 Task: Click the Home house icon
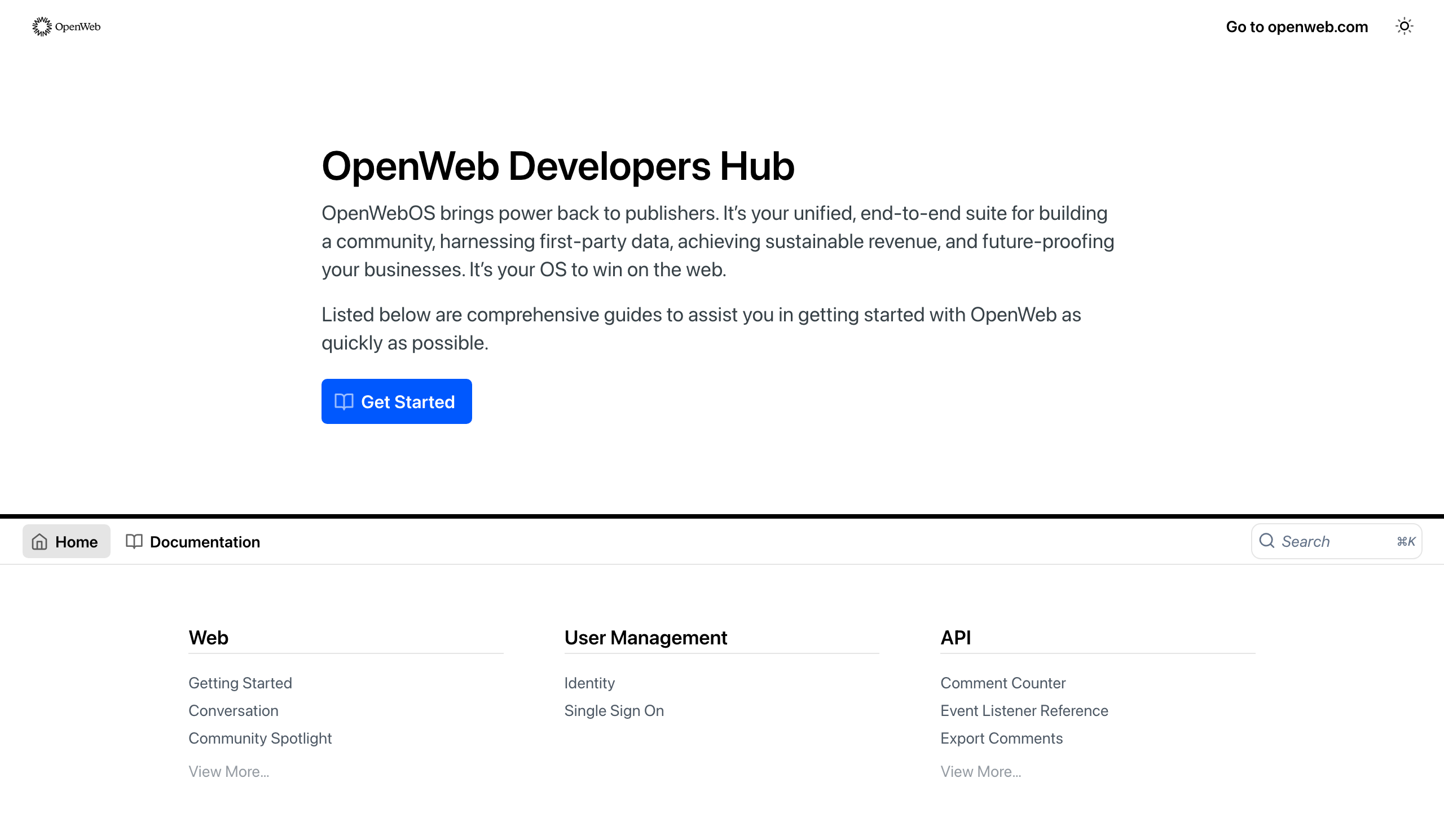coord(39,541)
